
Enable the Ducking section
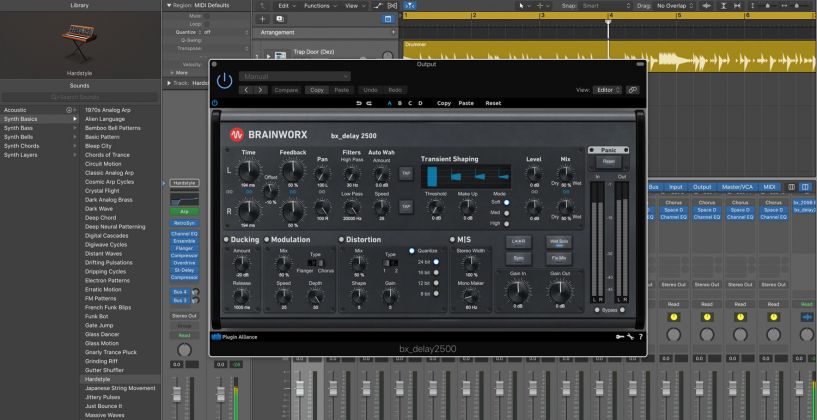tap(227, 240)
